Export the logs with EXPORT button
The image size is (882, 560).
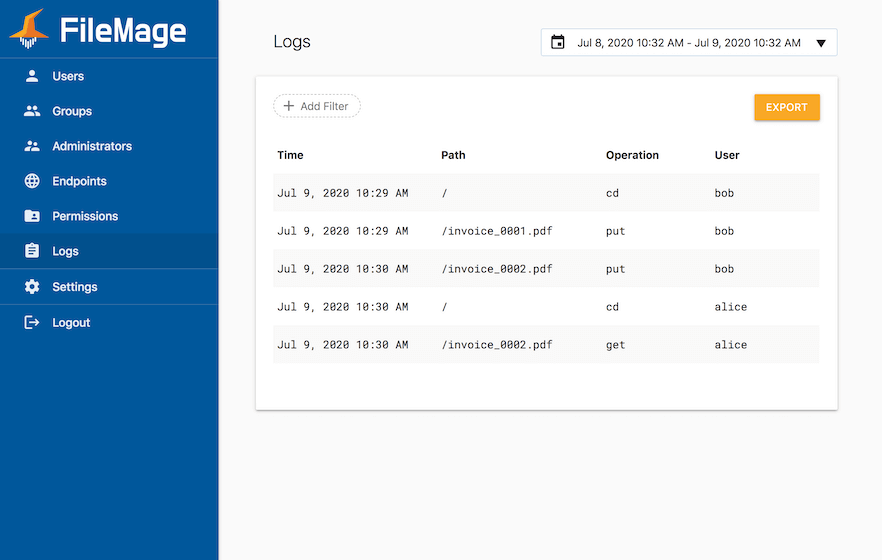click(786, 107)
